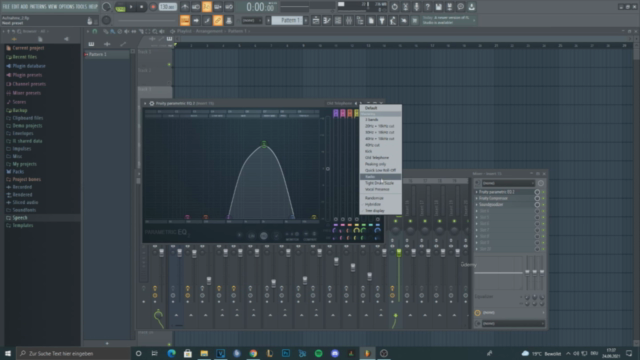640x360 pixels.
Task: Click the channel rack stamp icon
Action: point(229,20)
